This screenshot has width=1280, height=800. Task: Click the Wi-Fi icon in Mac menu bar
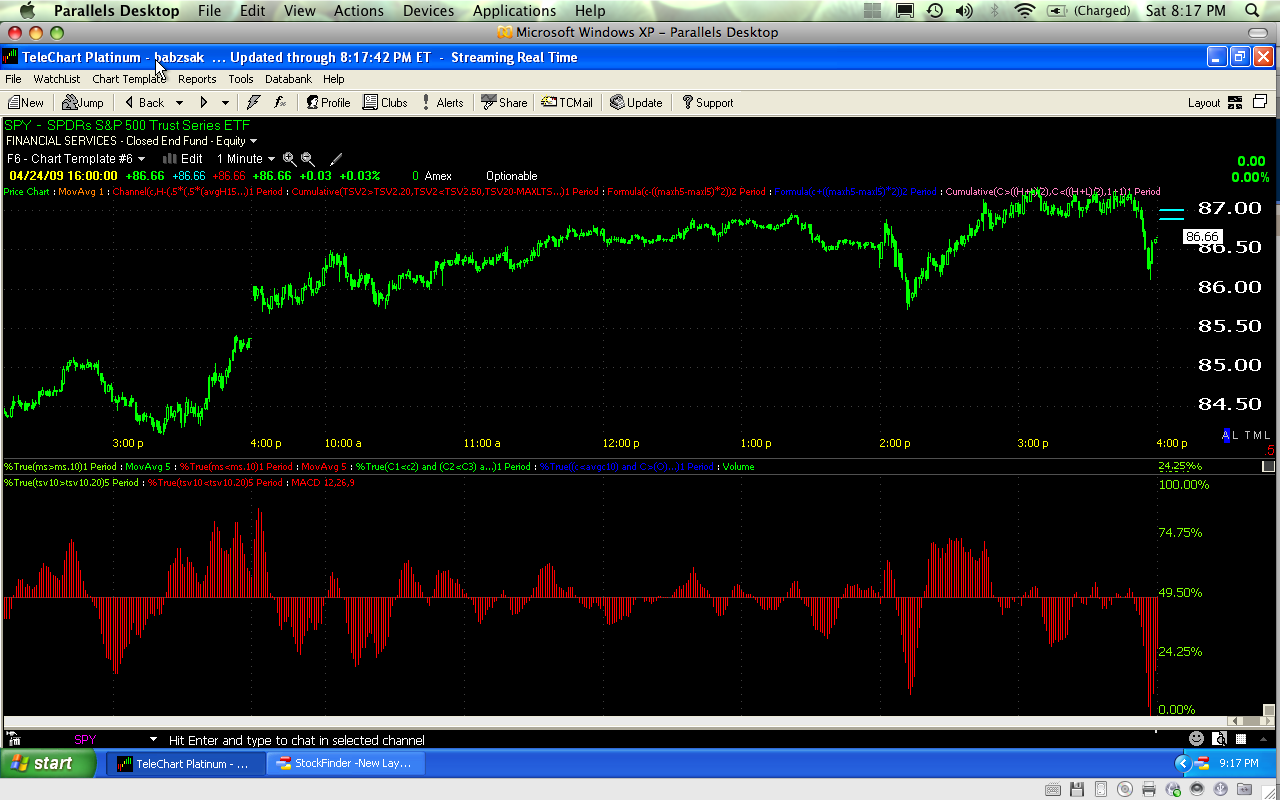[x=1025, y=11]
